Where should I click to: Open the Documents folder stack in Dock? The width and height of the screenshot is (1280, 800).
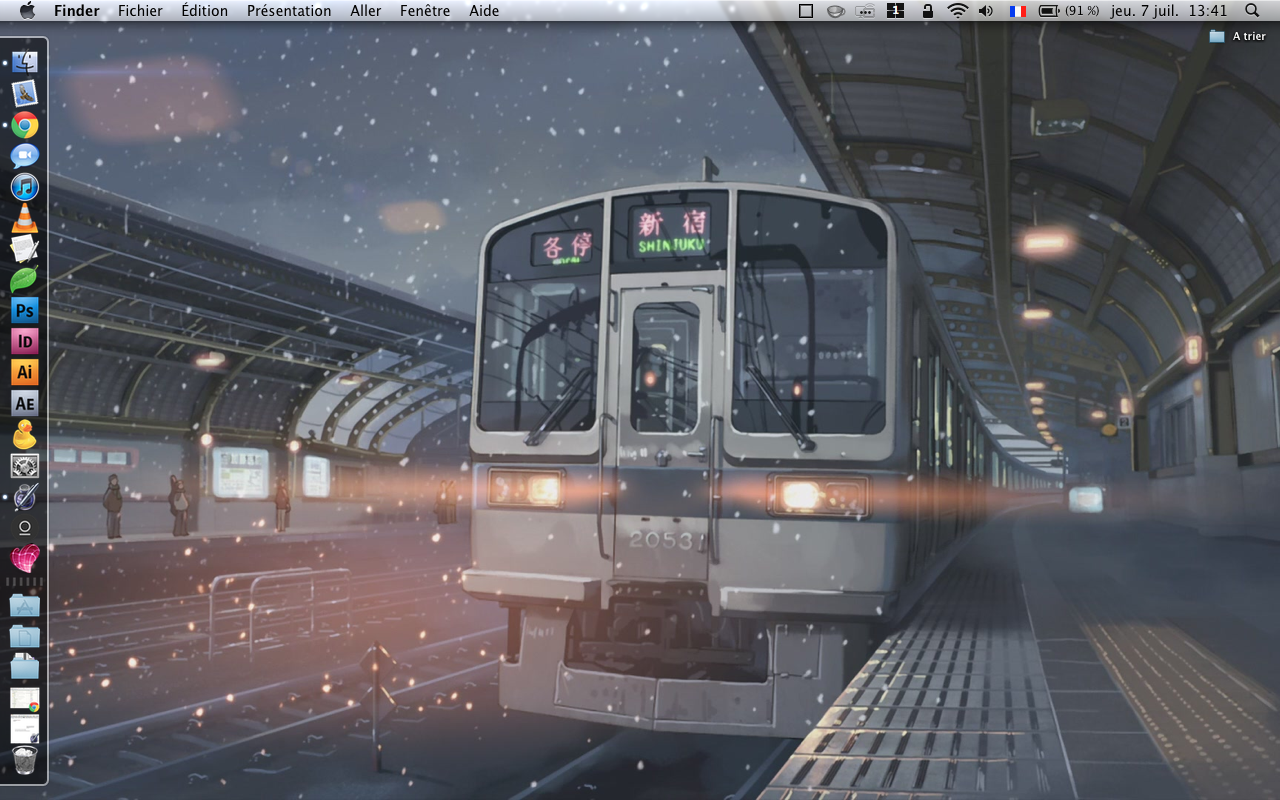point(24,636)
